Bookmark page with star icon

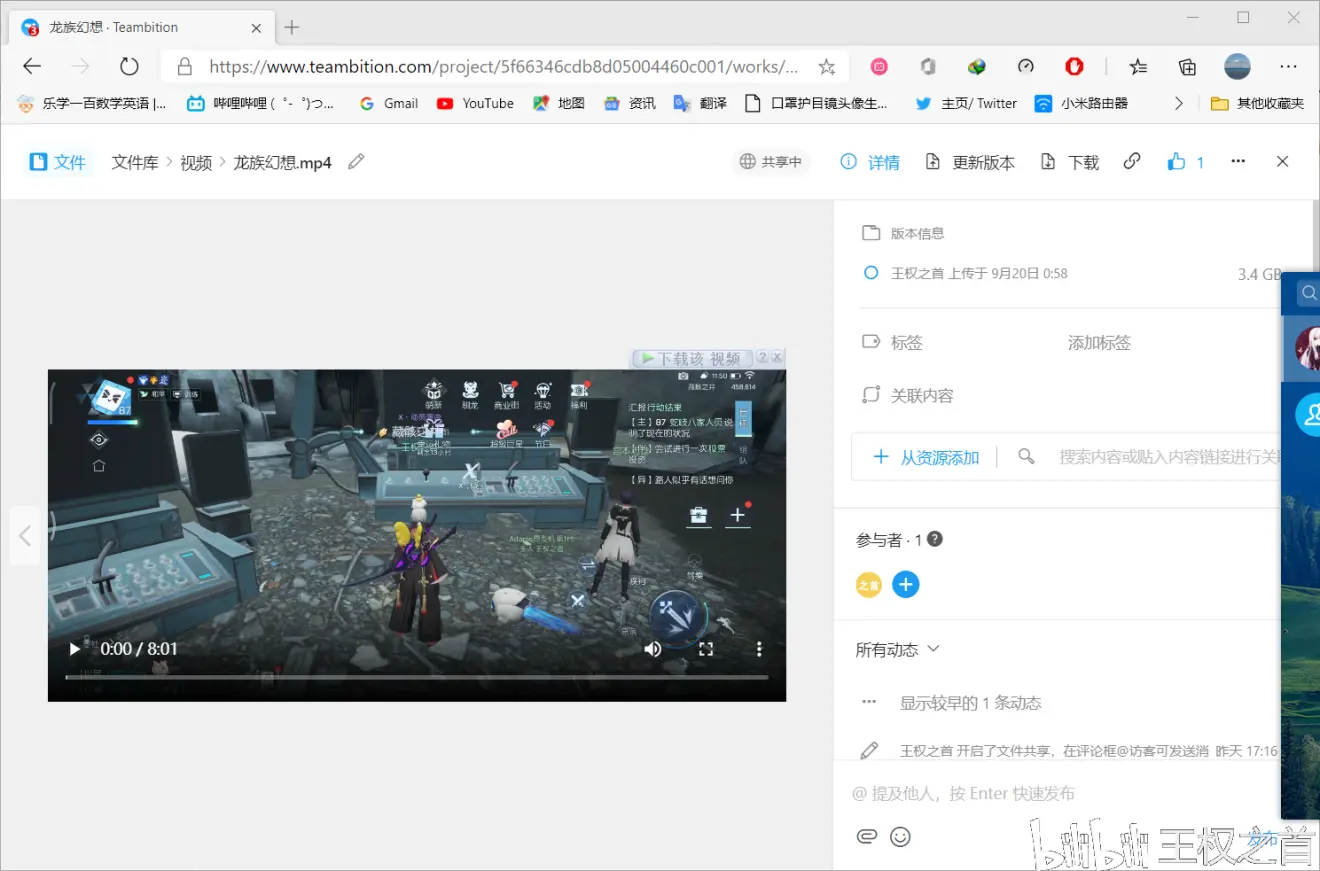(x=826, y=67)
